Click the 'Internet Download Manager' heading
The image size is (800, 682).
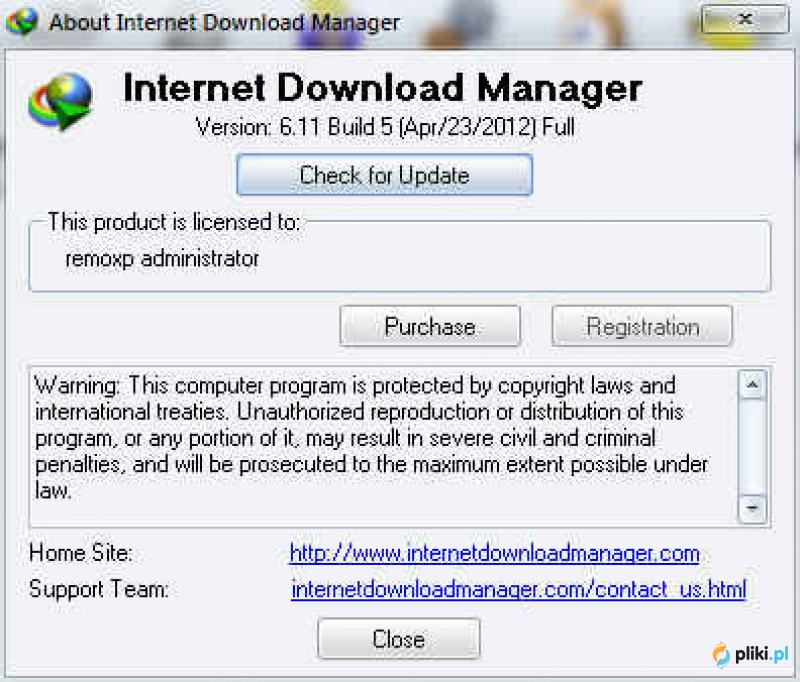tap(383, 88)
